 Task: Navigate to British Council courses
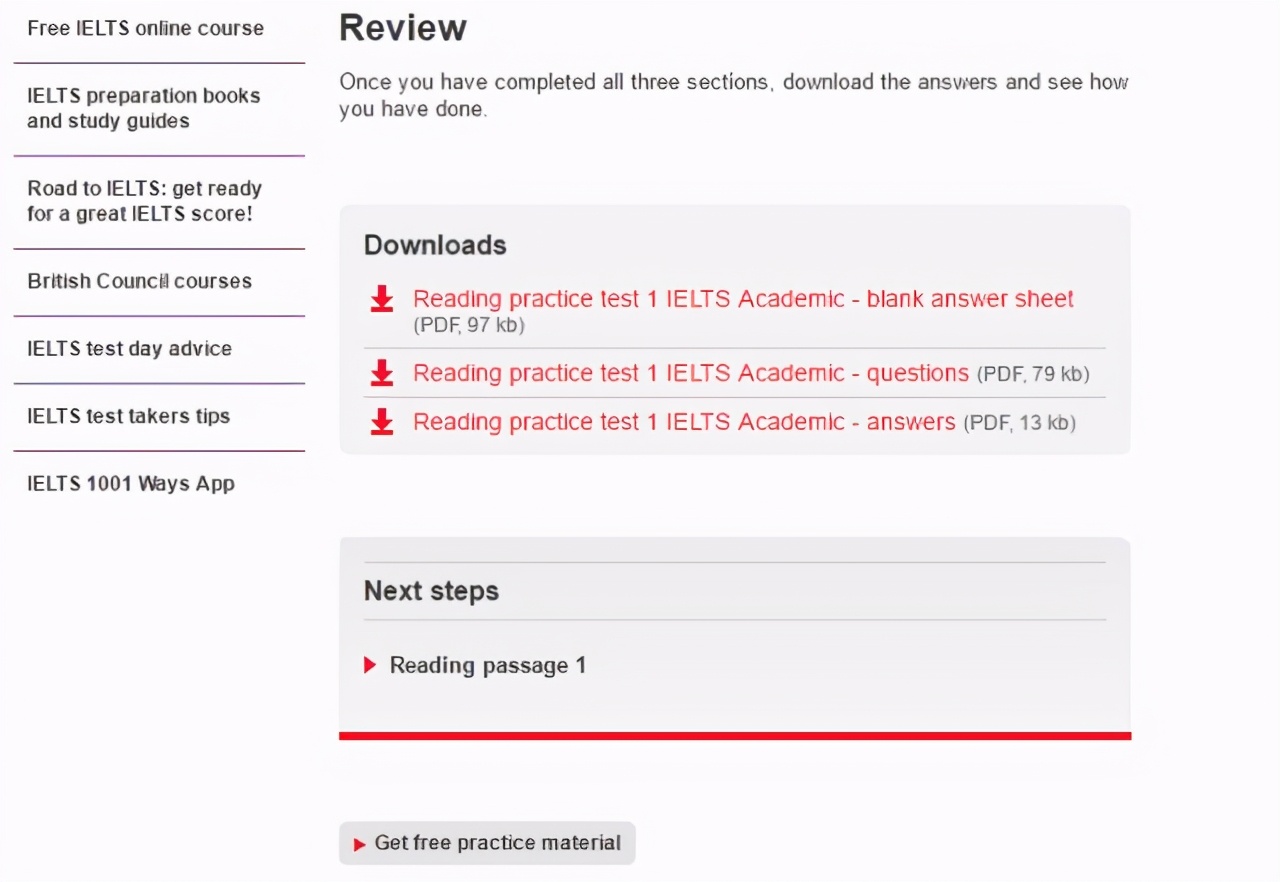click(139, 281)
